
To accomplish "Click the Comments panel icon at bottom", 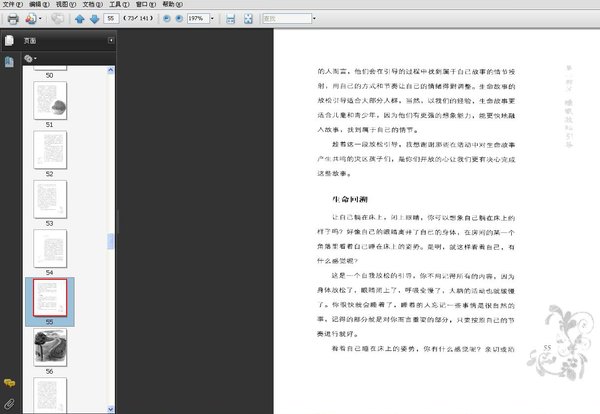I will tap(9, 383).
